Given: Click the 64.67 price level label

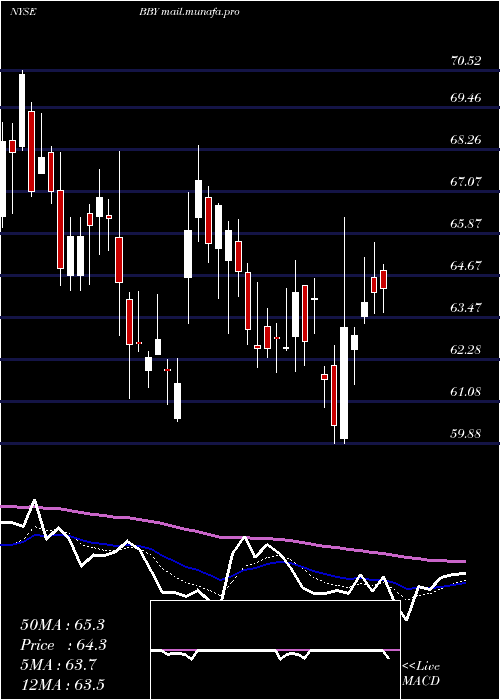Looking at the screenshot, I should (466, 266).
